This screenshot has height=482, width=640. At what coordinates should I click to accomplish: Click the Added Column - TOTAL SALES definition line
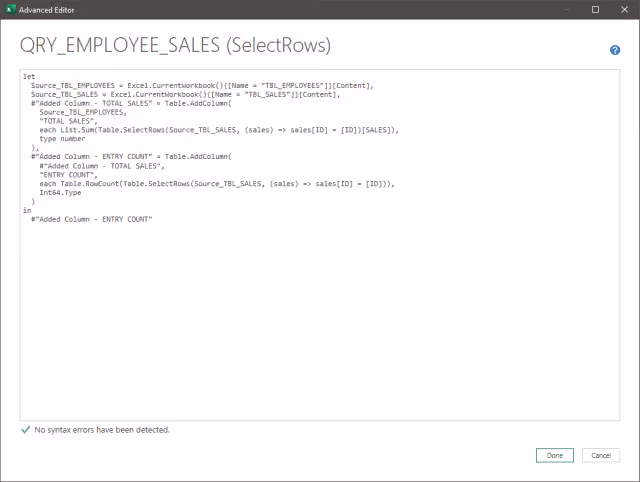pyautogui.click(x=131, y=103)
